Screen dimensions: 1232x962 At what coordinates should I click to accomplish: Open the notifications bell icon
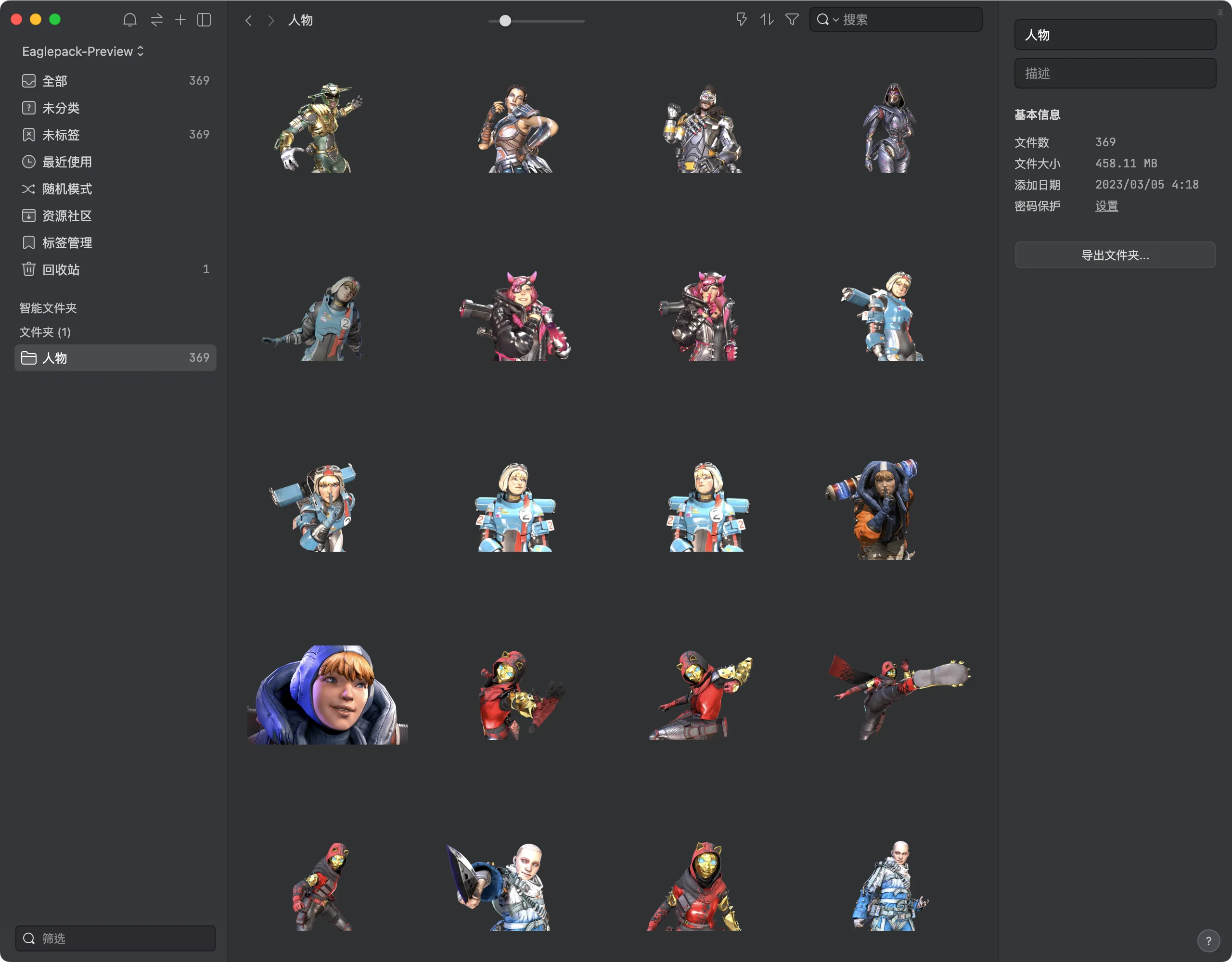[x=130, y=20]
